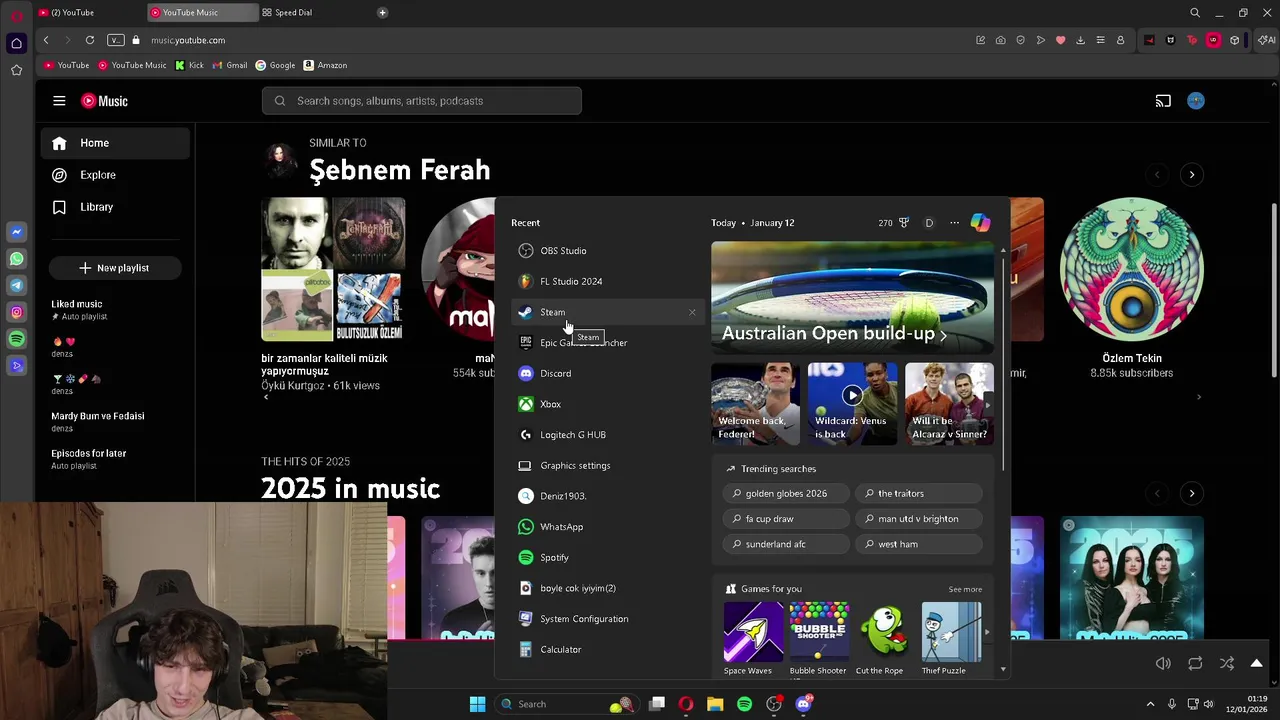
Task: Open the Alcaraz v Sinner card
Action: pyautogui.click(x=949, y=404)
